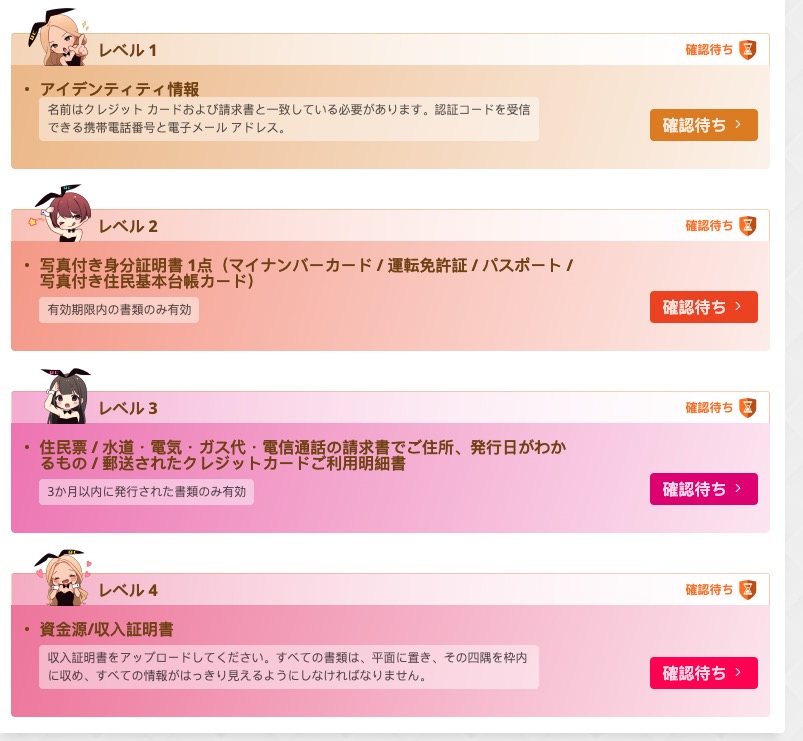Click the 3か月以内に発行された書類のみ有効 note
803x741 pixels.
point(146,492)
